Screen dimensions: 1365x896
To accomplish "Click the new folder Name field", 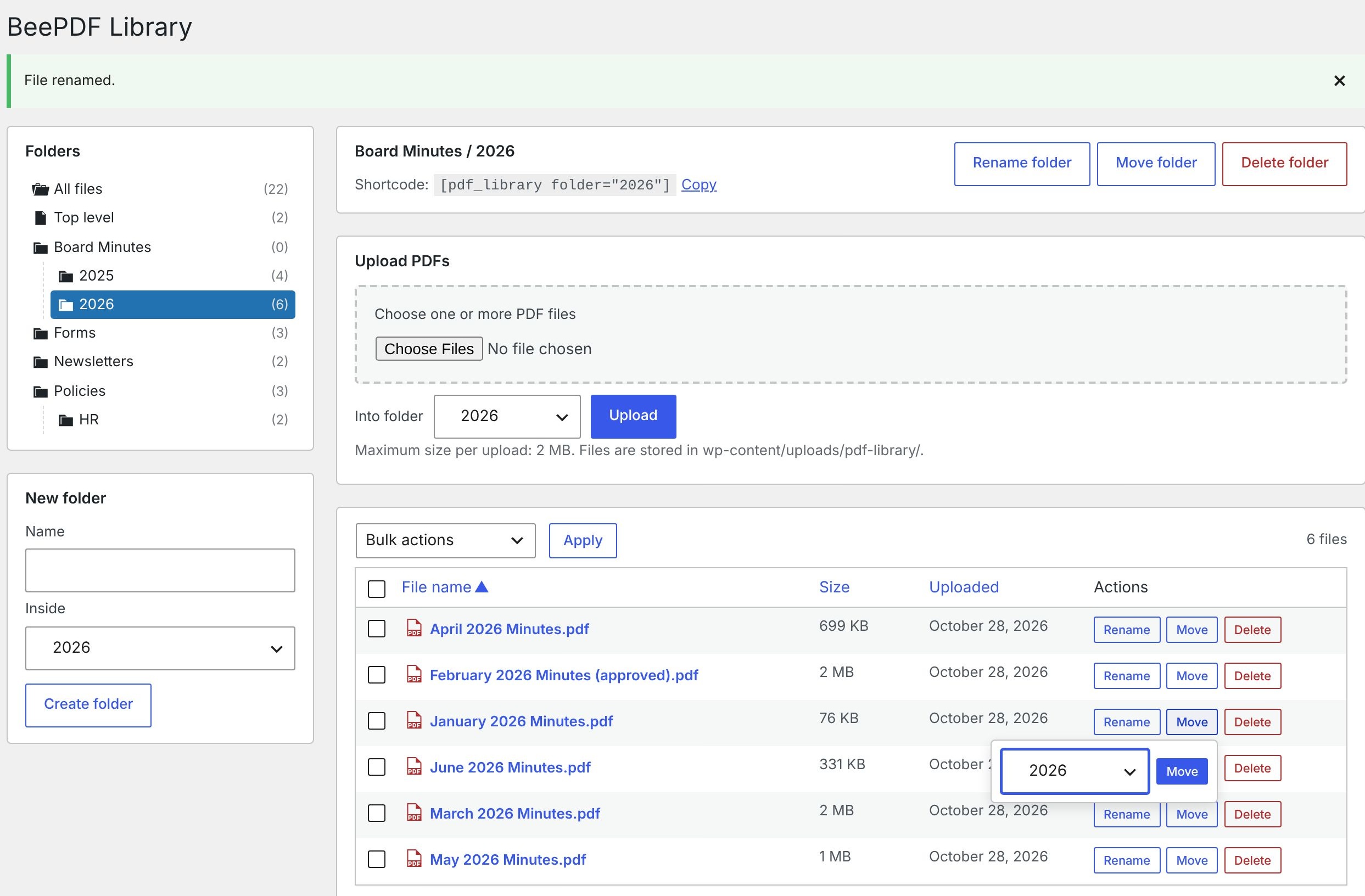I will coord(160,570).
